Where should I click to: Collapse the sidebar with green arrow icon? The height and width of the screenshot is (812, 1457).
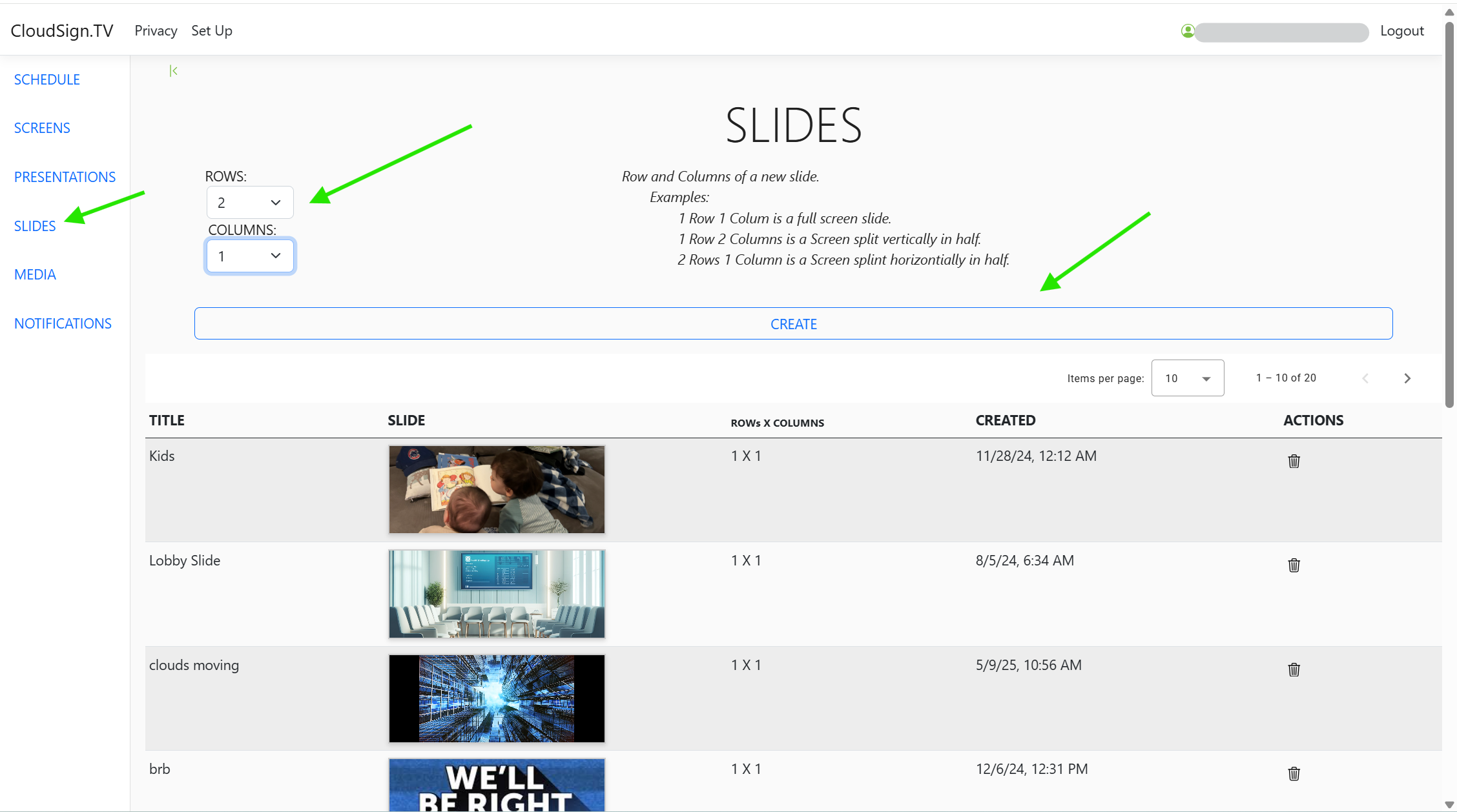point(173,71)
